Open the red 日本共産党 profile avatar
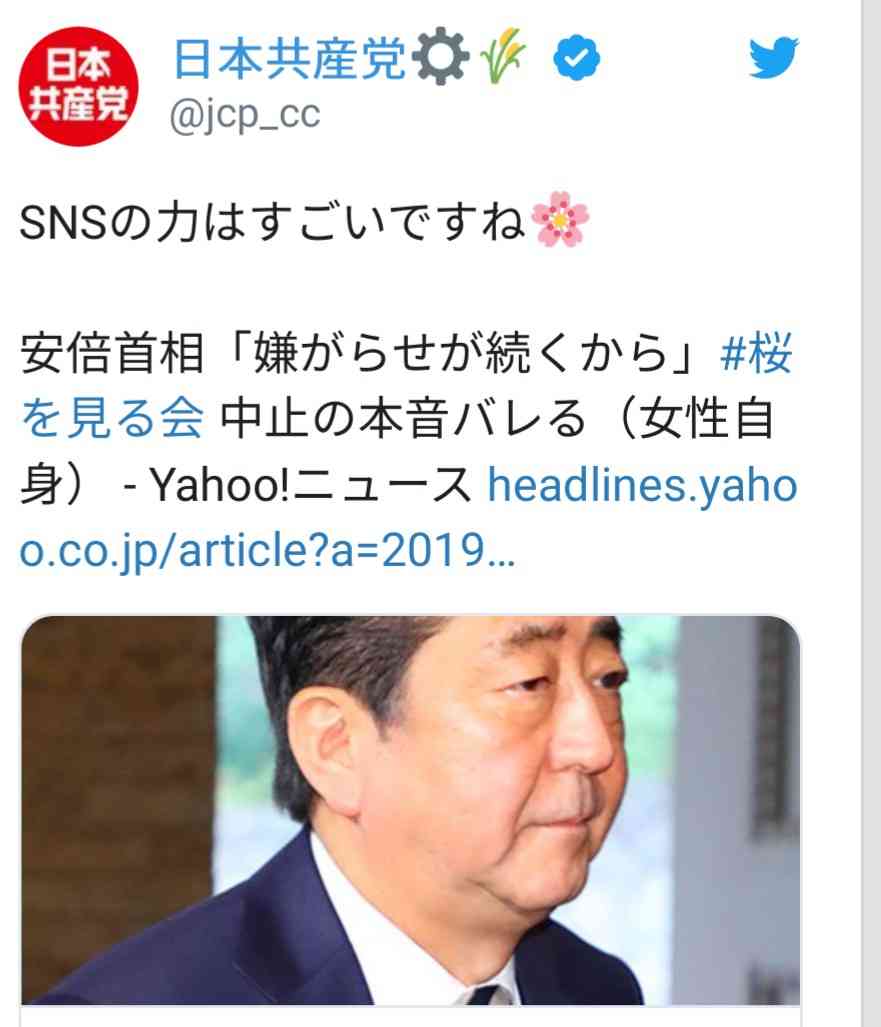The height and width of the screenshot is (1027, 881). coord(79,86)
